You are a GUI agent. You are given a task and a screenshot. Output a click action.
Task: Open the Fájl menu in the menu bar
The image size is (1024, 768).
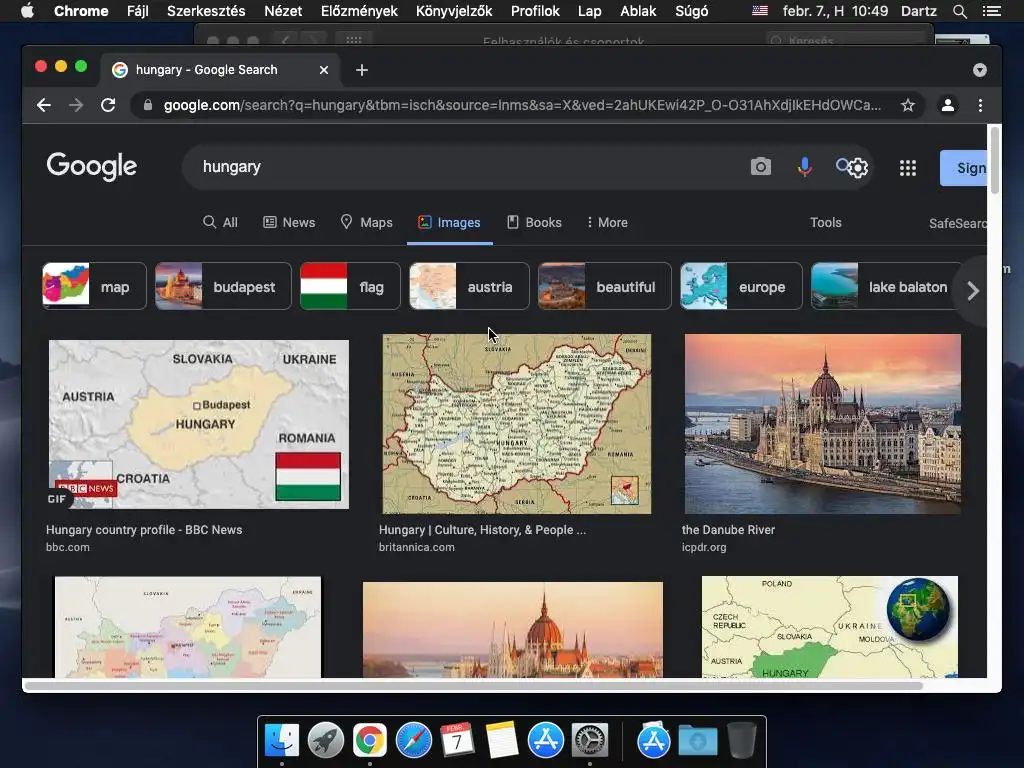pos(138,11)
